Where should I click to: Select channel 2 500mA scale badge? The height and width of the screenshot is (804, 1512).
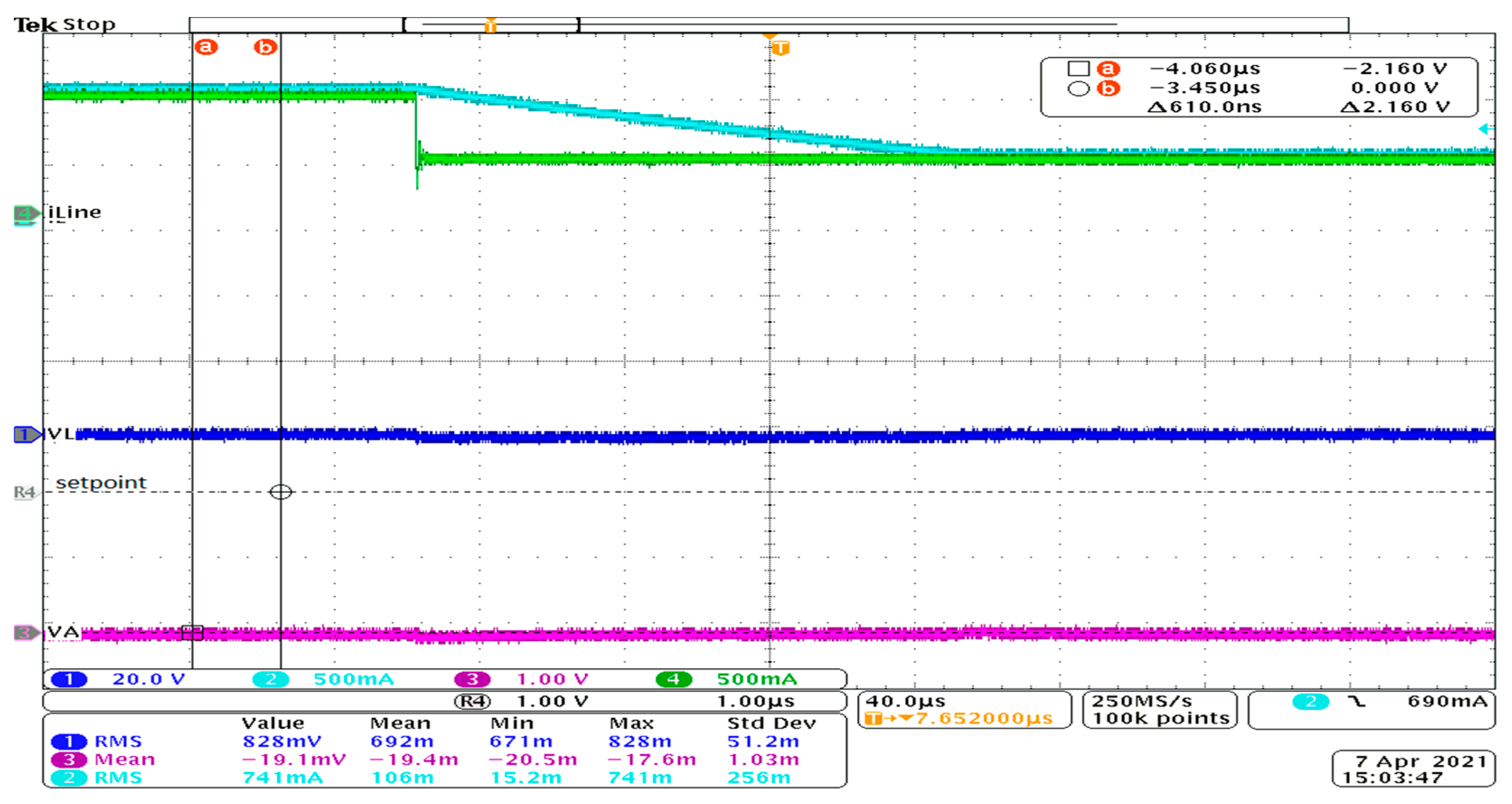tap(271, 680)
